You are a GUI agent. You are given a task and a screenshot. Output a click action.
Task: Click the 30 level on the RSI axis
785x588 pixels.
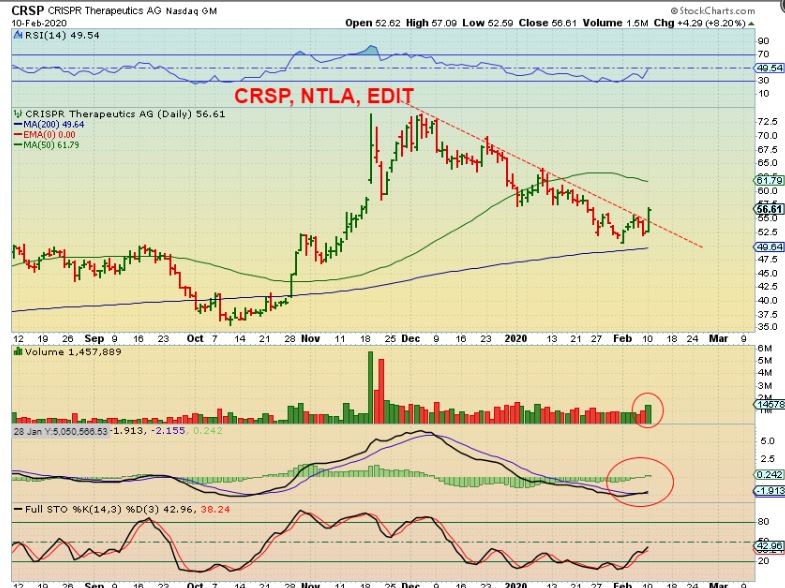pyautogui.click(x=763, y=81)
